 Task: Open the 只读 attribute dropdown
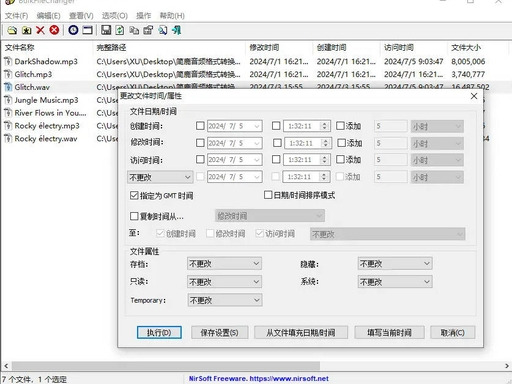pos(224,282)
